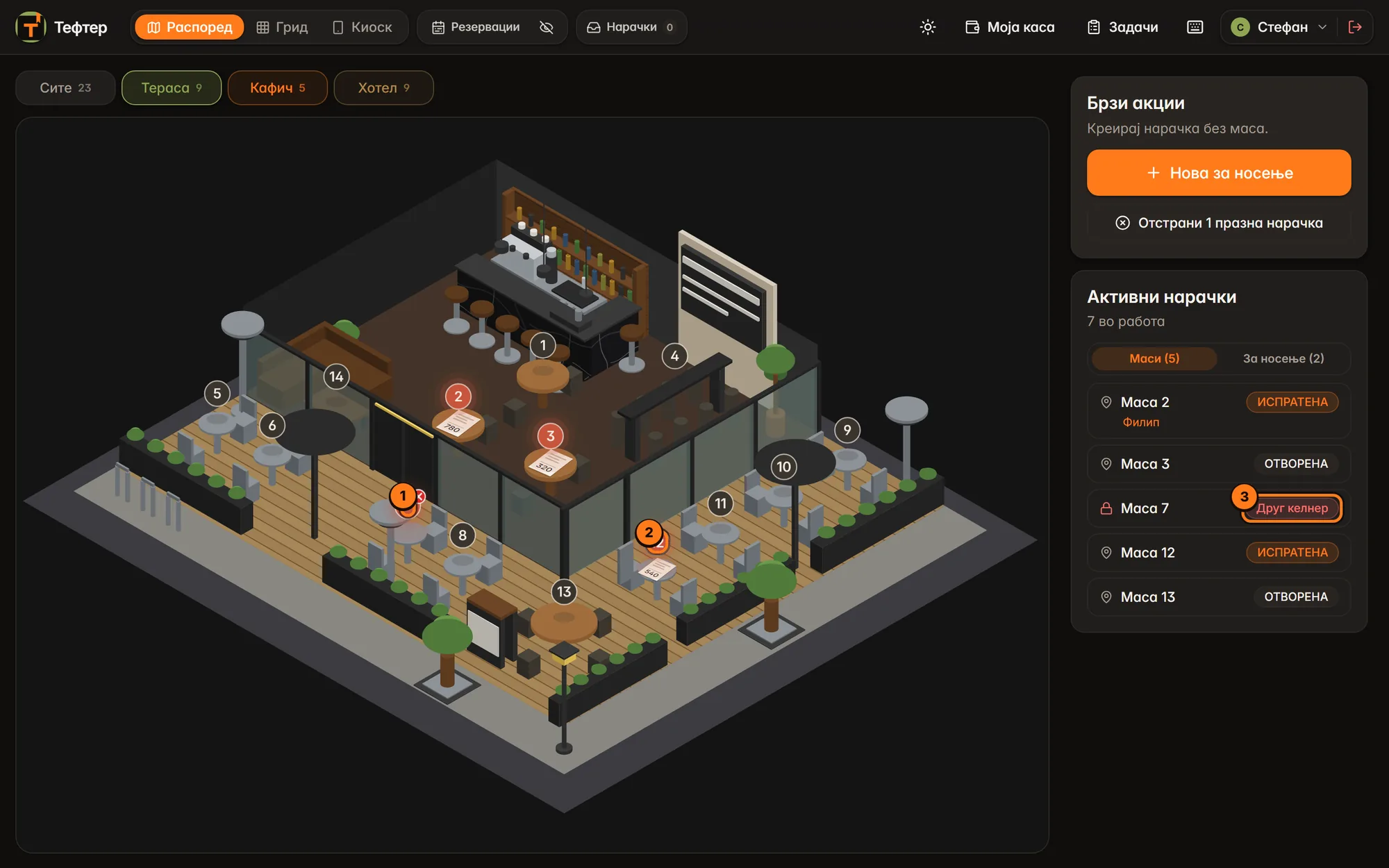Select table marker 14 on floor plan
1389x868 pixels.
pyautogui.click(x=336, y=376)
